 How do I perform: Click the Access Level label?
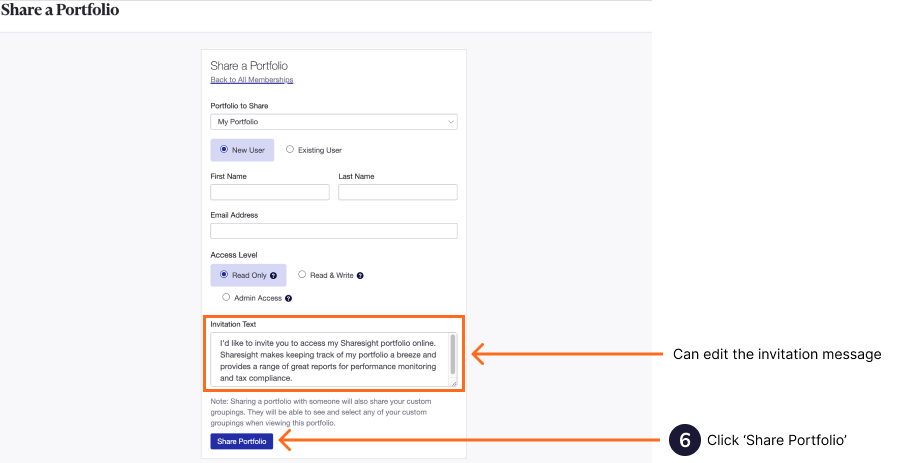point(234,255)
